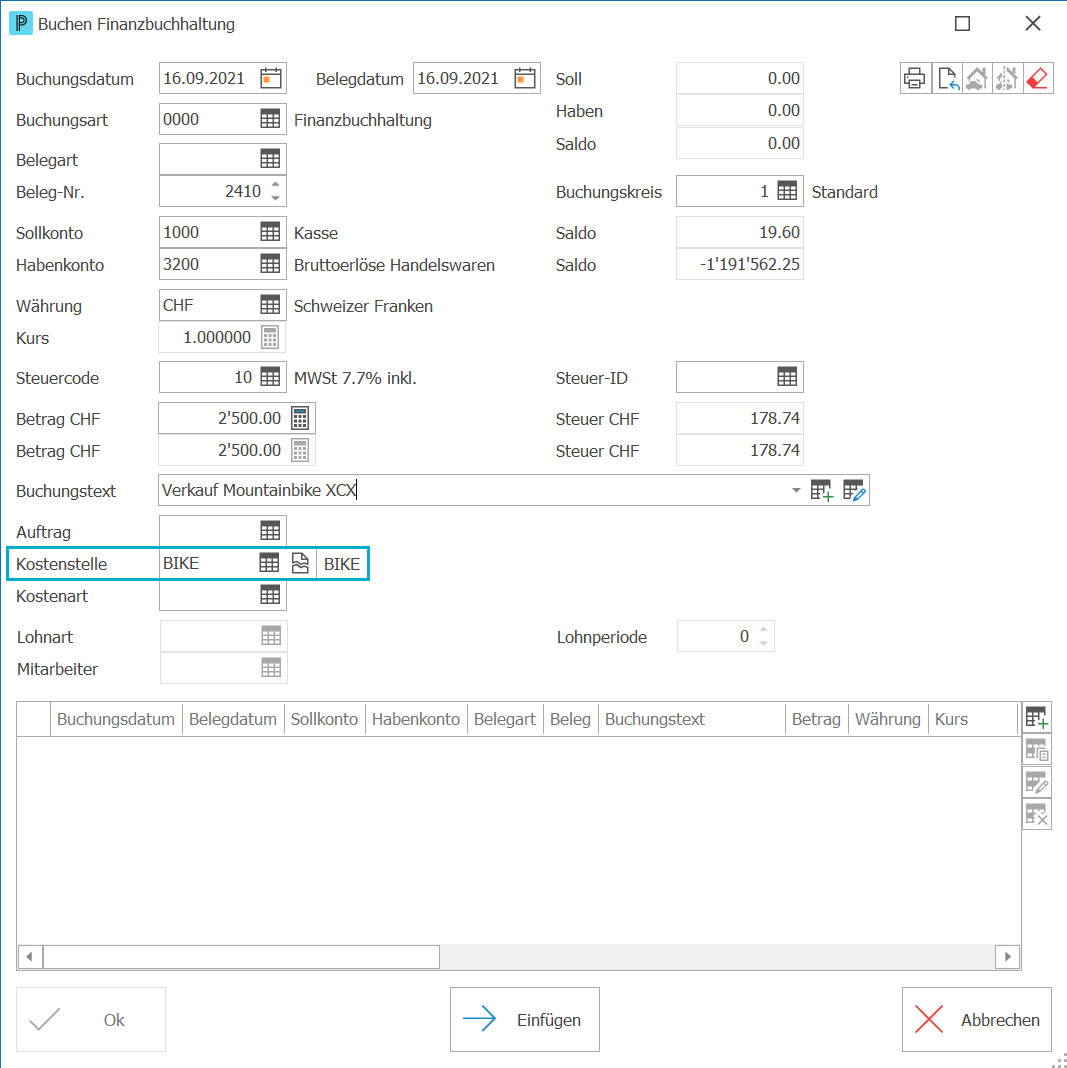Open the Buchungsart lookup table
Image resolution: width=1067 pixels, height=1068 pixels.
pyautogui.click(x=270, y=119)
